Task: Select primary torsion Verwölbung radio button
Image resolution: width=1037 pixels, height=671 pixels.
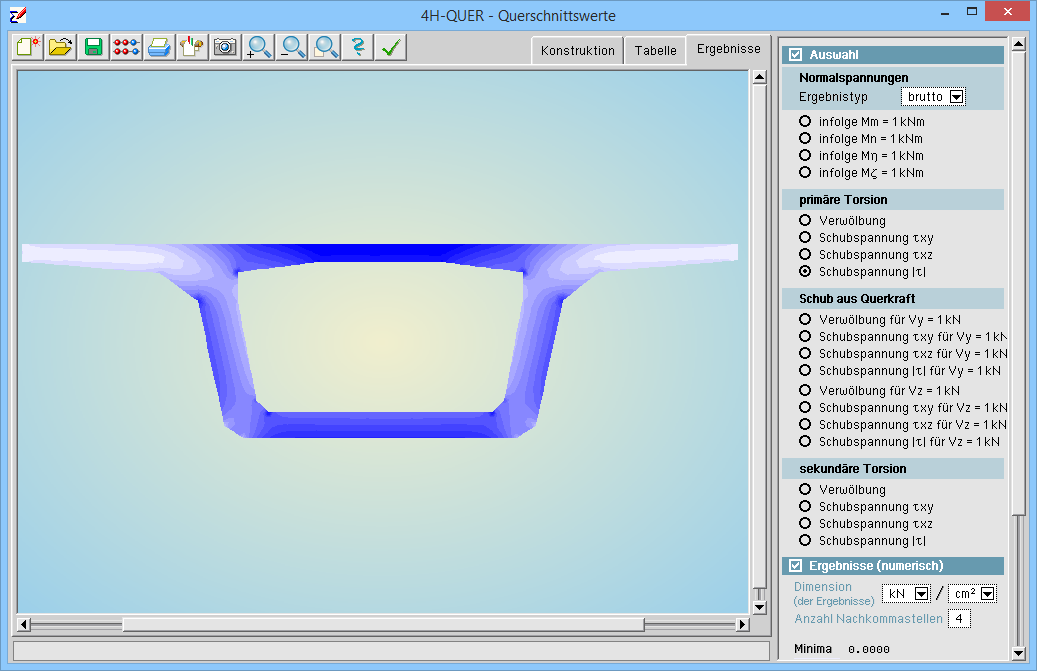Action: coord(805,220)
